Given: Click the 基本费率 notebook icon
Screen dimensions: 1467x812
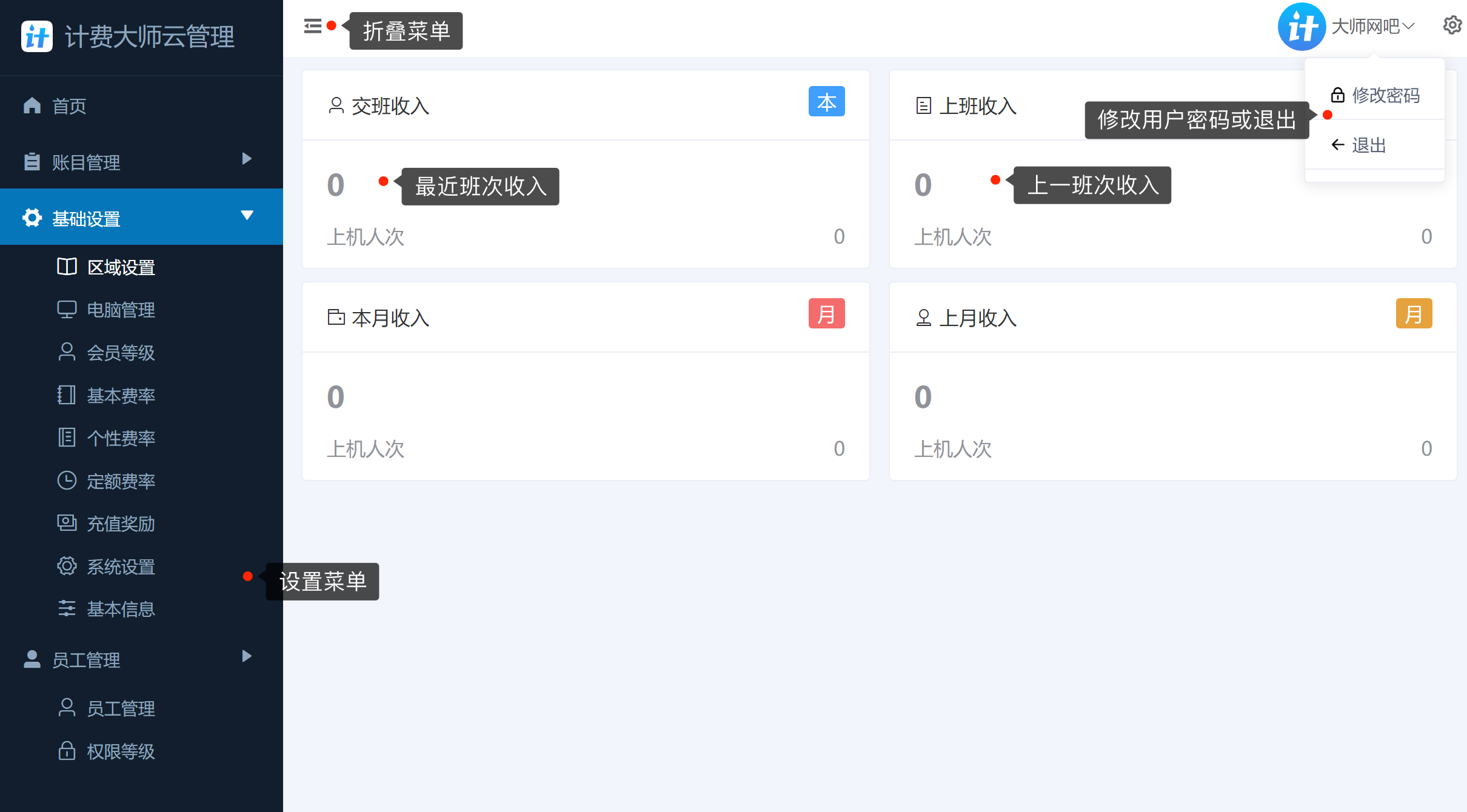Looking at the screenshot, I should pos(67,395).
